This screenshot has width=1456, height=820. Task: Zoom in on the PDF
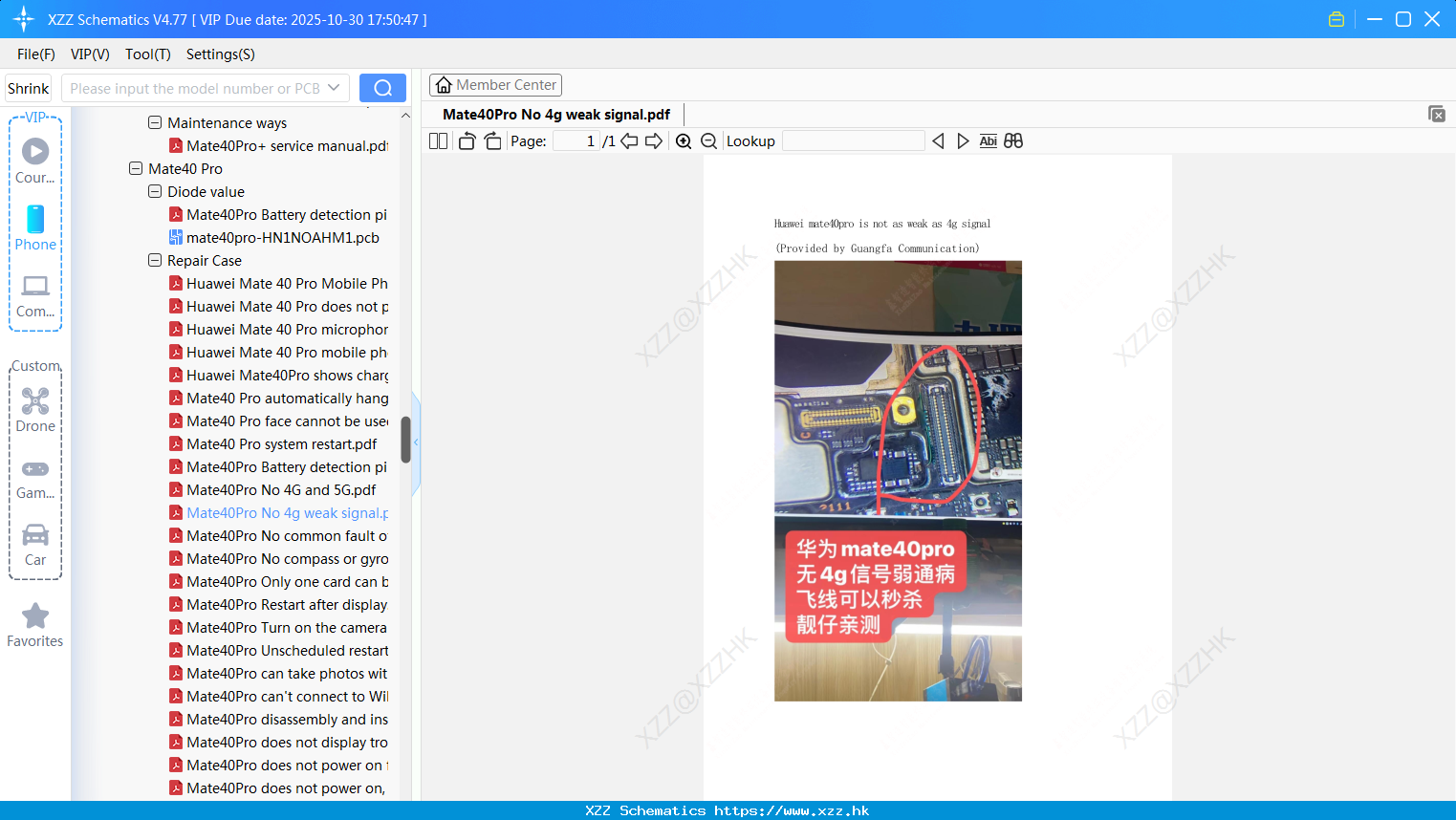pyautogui.click(x=684, y=141)
